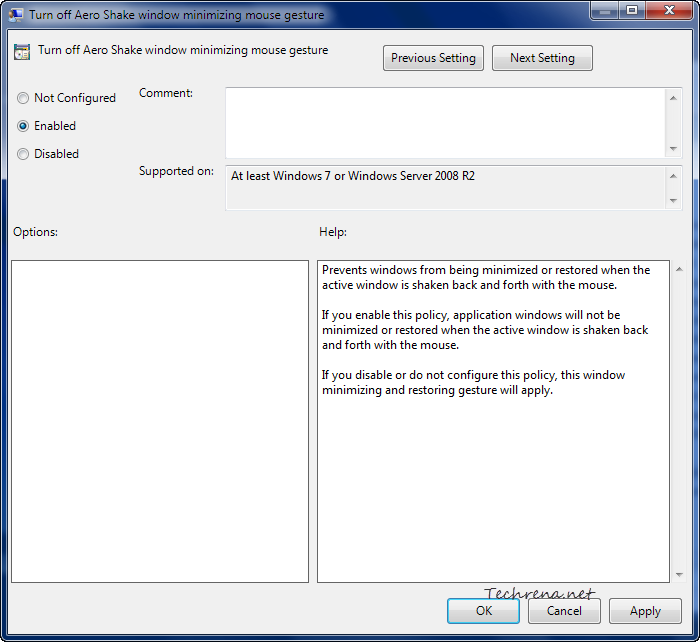The height and width of the screenshot is (642, 700).
Task: Click the 'At least Windows 7' supported text
Action: [x=353, y=176]
